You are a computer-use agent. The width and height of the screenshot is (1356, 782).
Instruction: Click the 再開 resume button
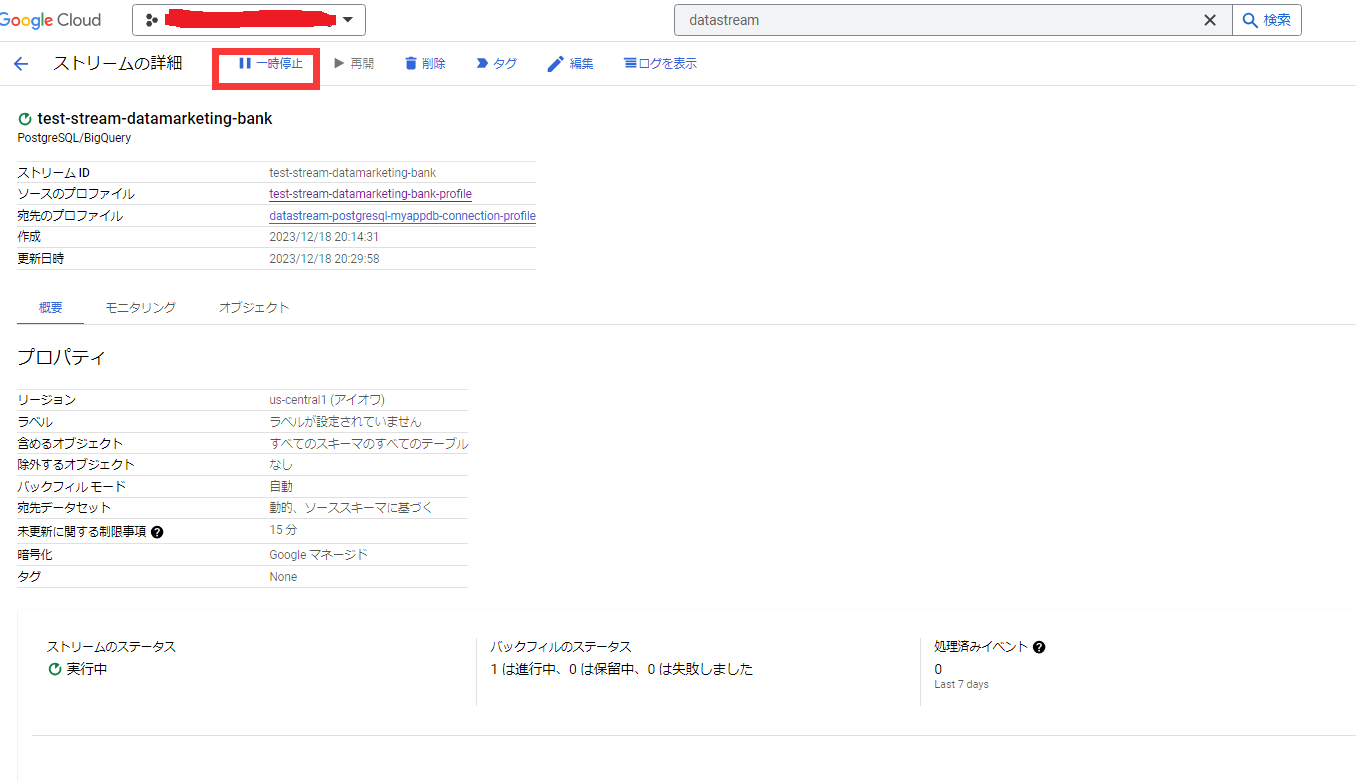pos(353,64)
